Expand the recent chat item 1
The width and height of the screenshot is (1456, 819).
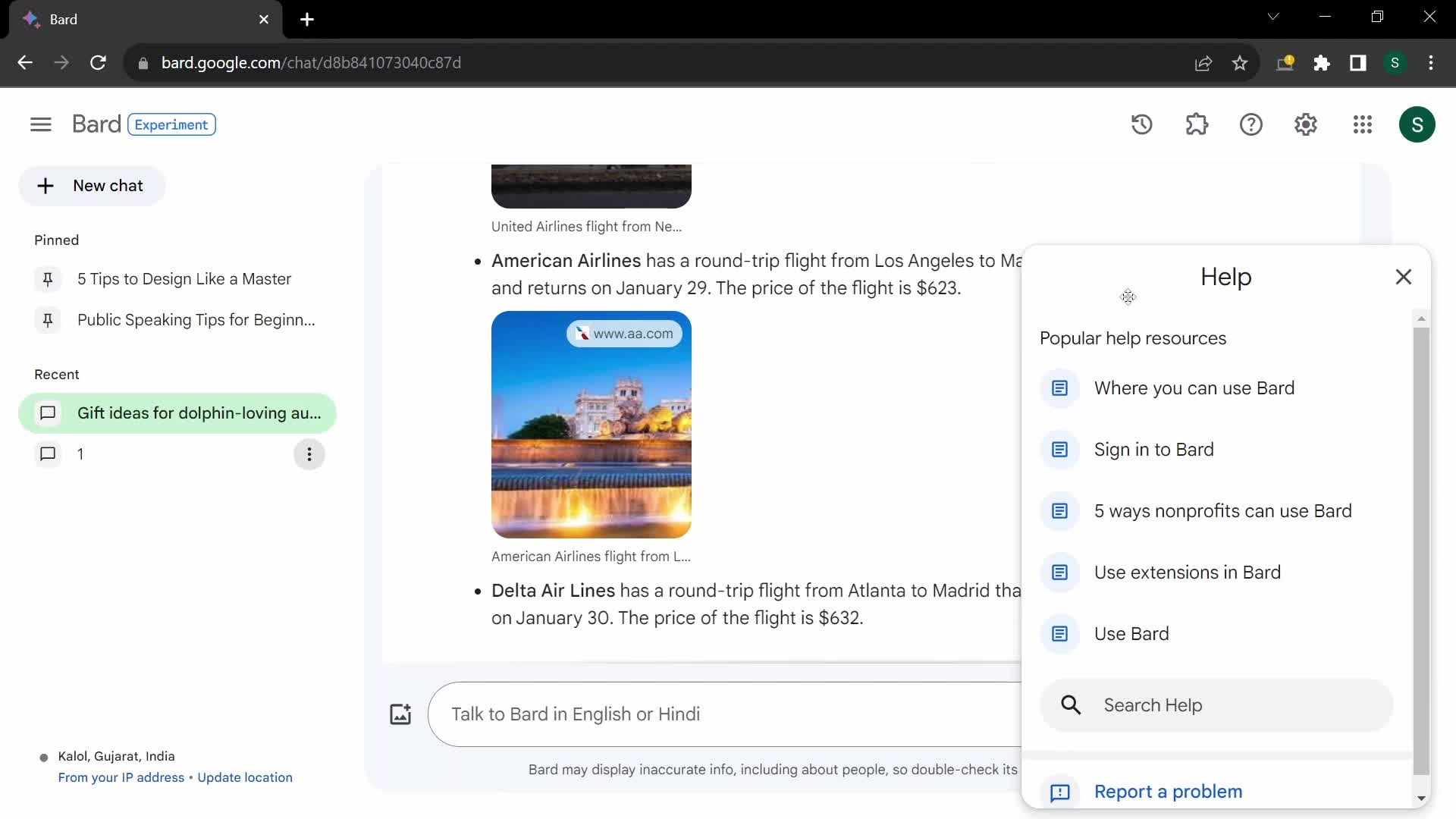tap(79, 453)
